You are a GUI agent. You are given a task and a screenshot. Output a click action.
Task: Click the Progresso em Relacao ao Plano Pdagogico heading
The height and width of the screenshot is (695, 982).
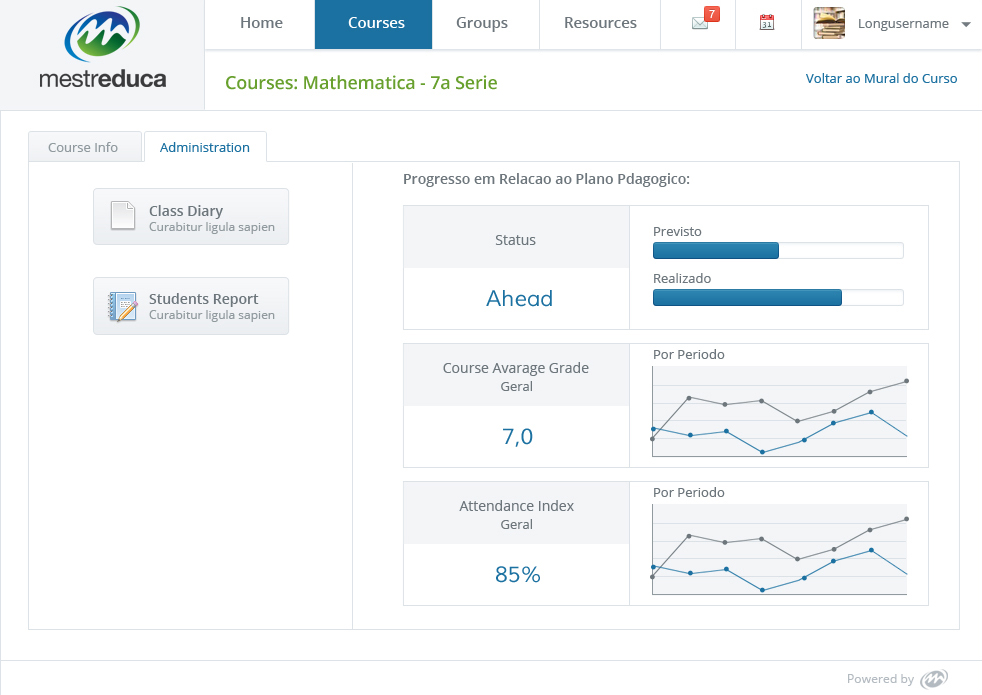(546, 179)
